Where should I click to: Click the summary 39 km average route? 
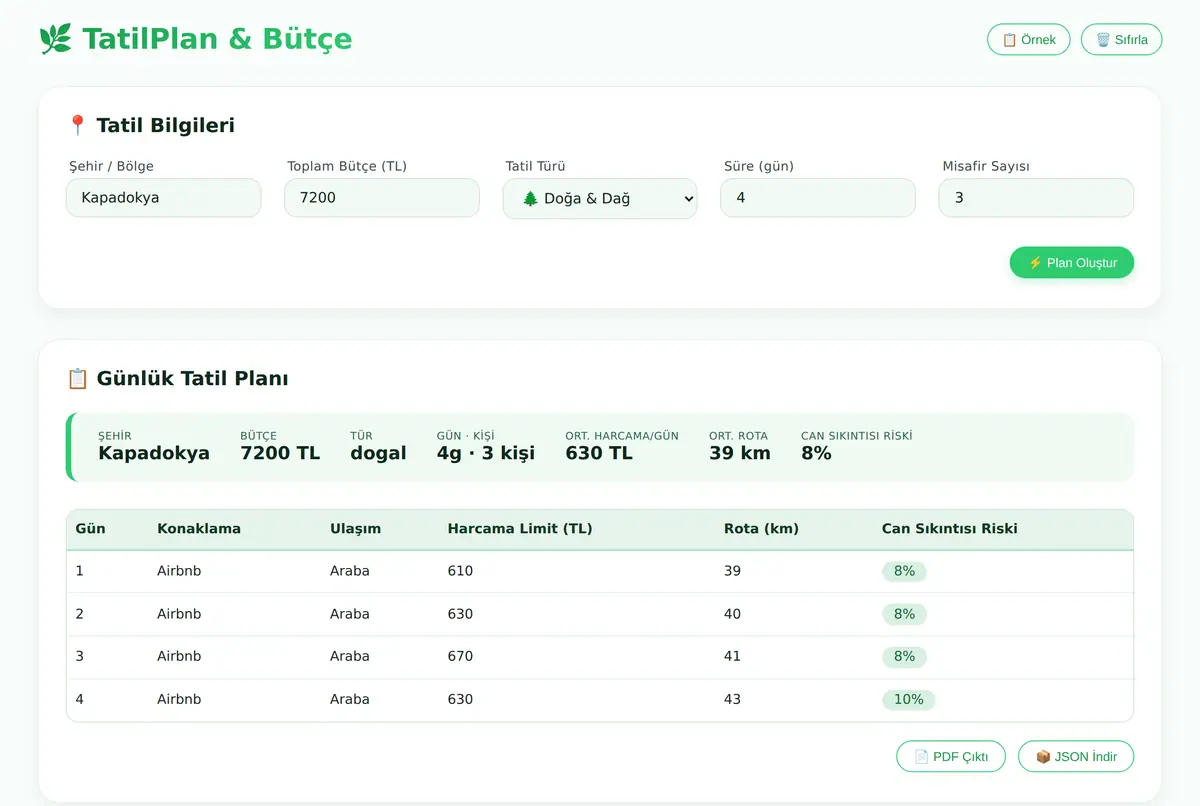(x=740, y=453)
